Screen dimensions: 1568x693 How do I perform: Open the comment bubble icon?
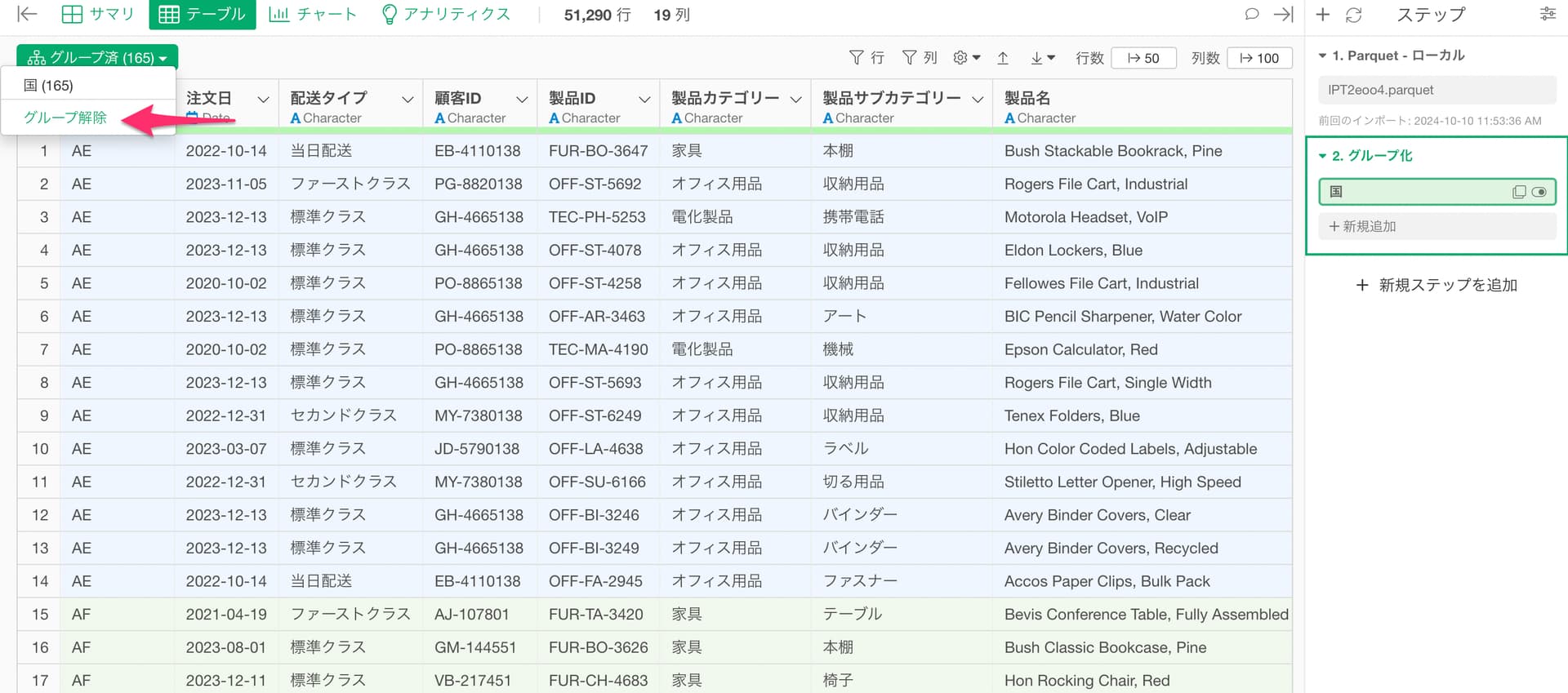tap(1251, 14)
